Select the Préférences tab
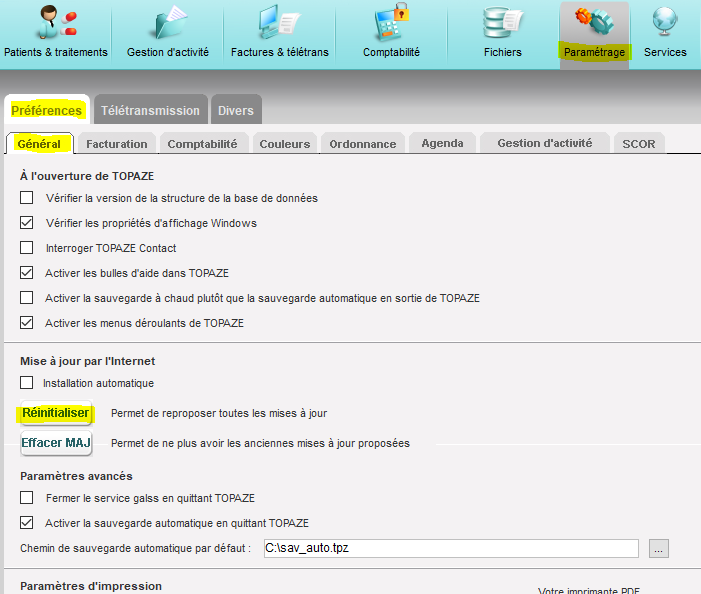The width and height of the screenshot is (701, 594). click(46, 110)
